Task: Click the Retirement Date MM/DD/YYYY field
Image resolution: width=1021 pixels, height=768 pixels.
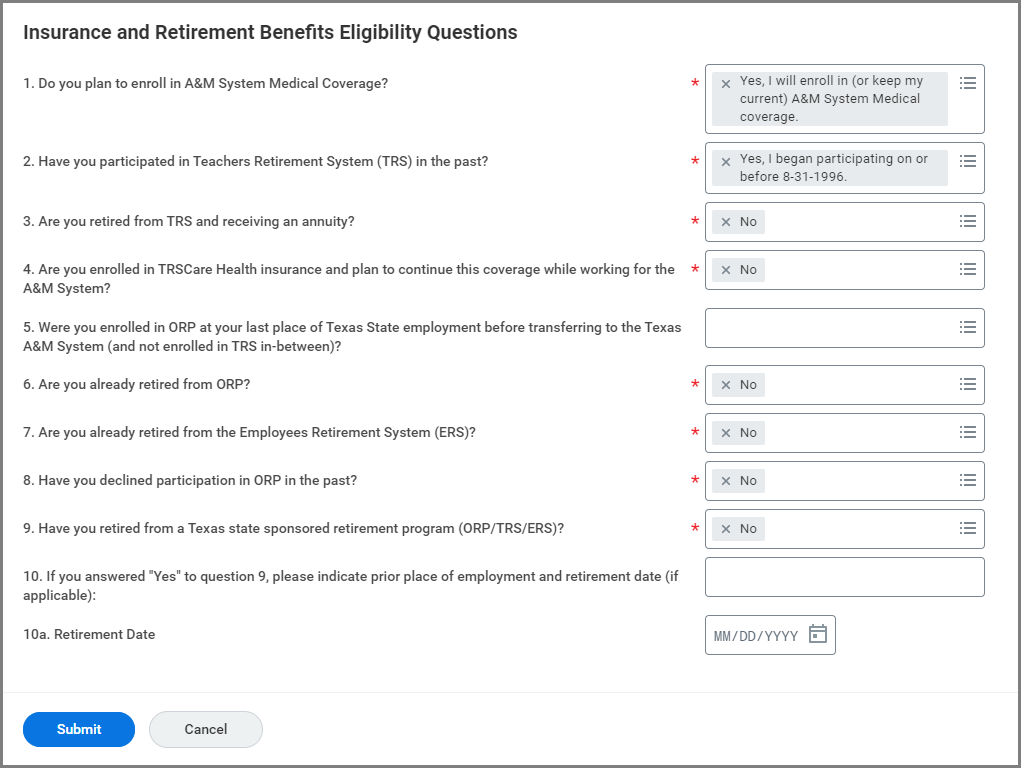Action: [x=756, y=636]
